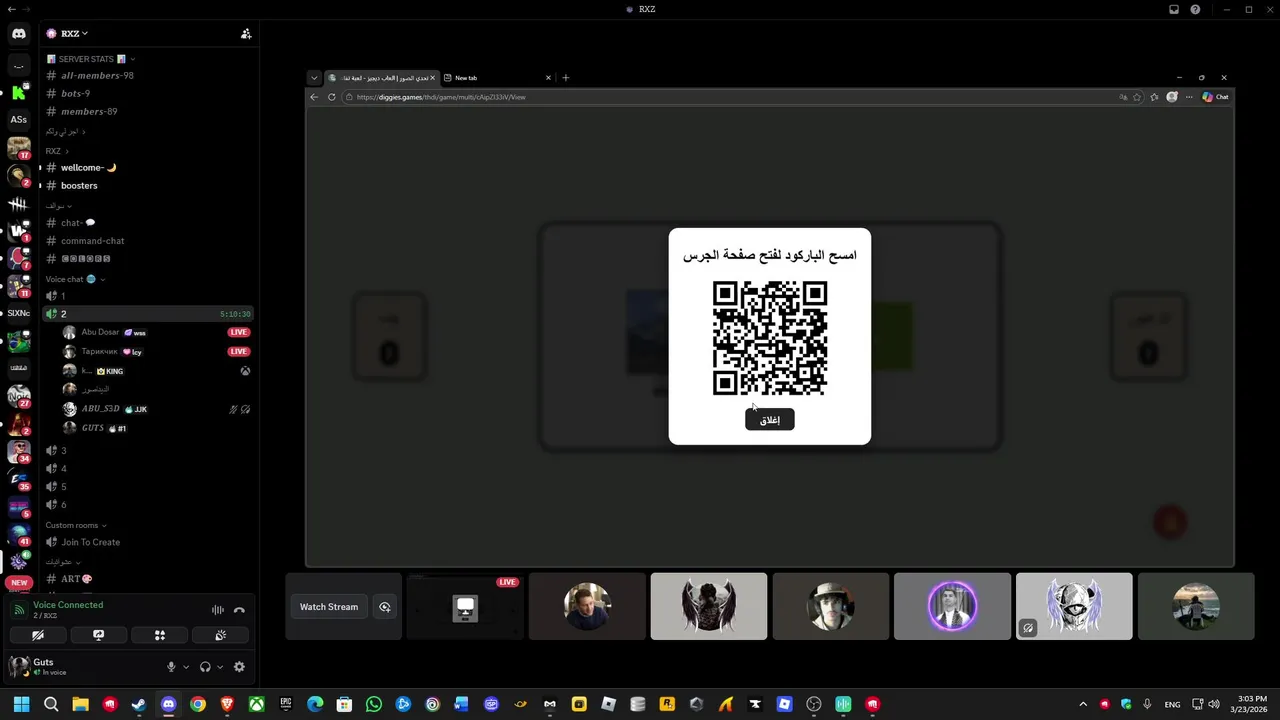Viewport: 1280px width, 720px height.
Task: Open Discord inbox icon in title bar
Action: (1174, 9)
